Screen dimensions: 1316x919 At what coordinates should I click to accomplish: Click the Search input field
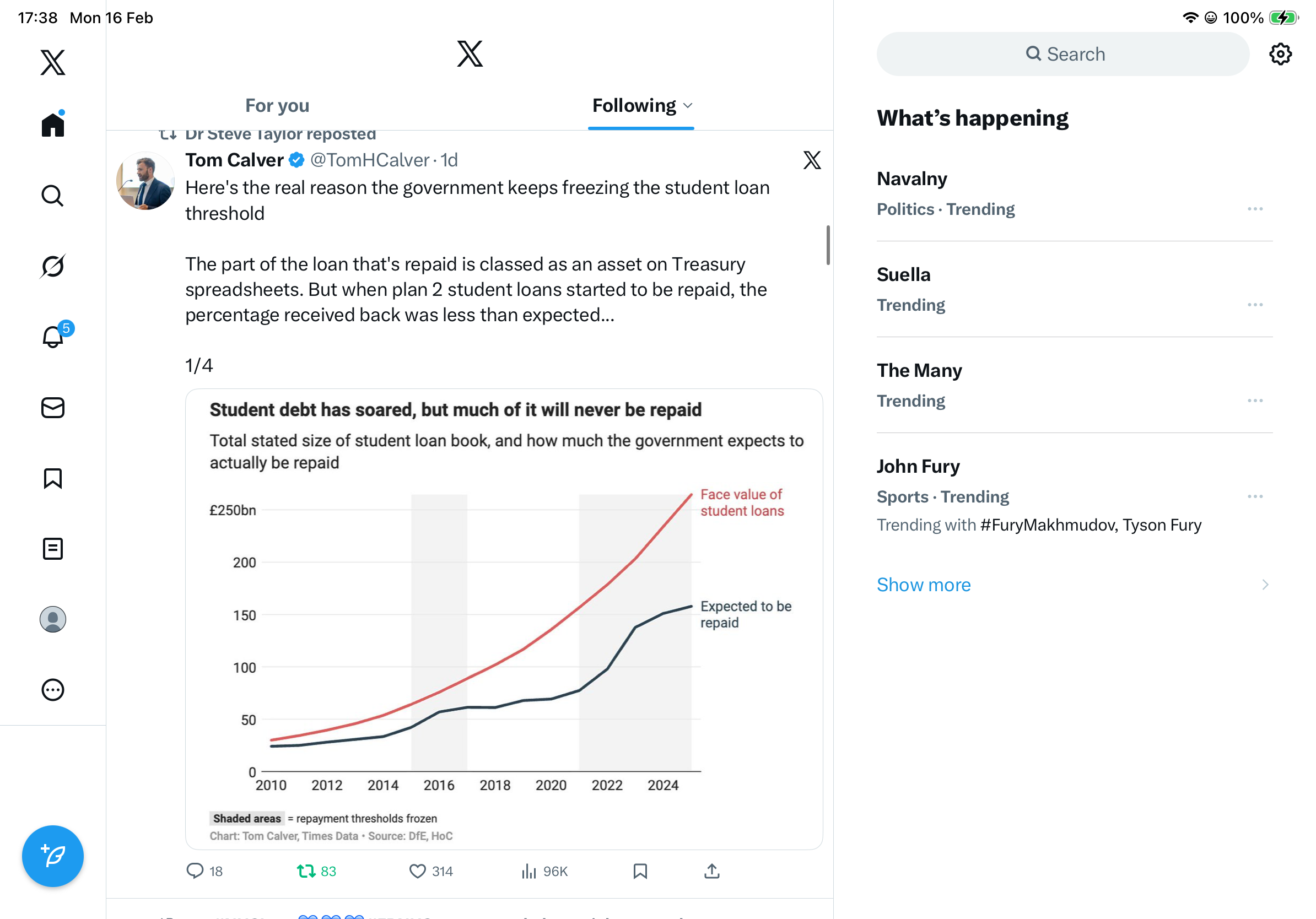click(x=1063, y=55)
